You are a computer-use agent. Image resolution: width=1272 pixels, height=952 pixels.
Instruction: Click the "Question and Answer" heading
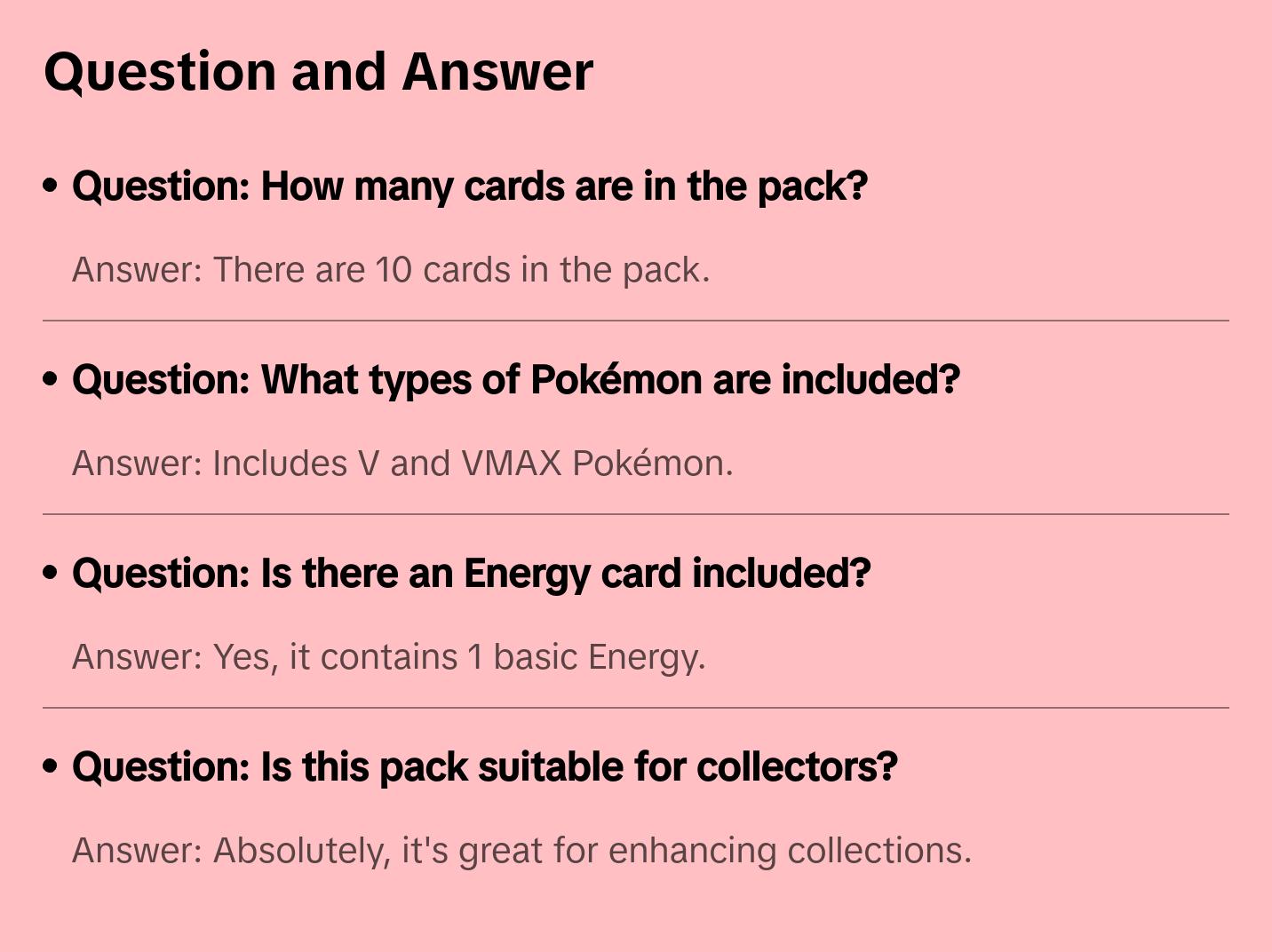[x=319, y=72]
